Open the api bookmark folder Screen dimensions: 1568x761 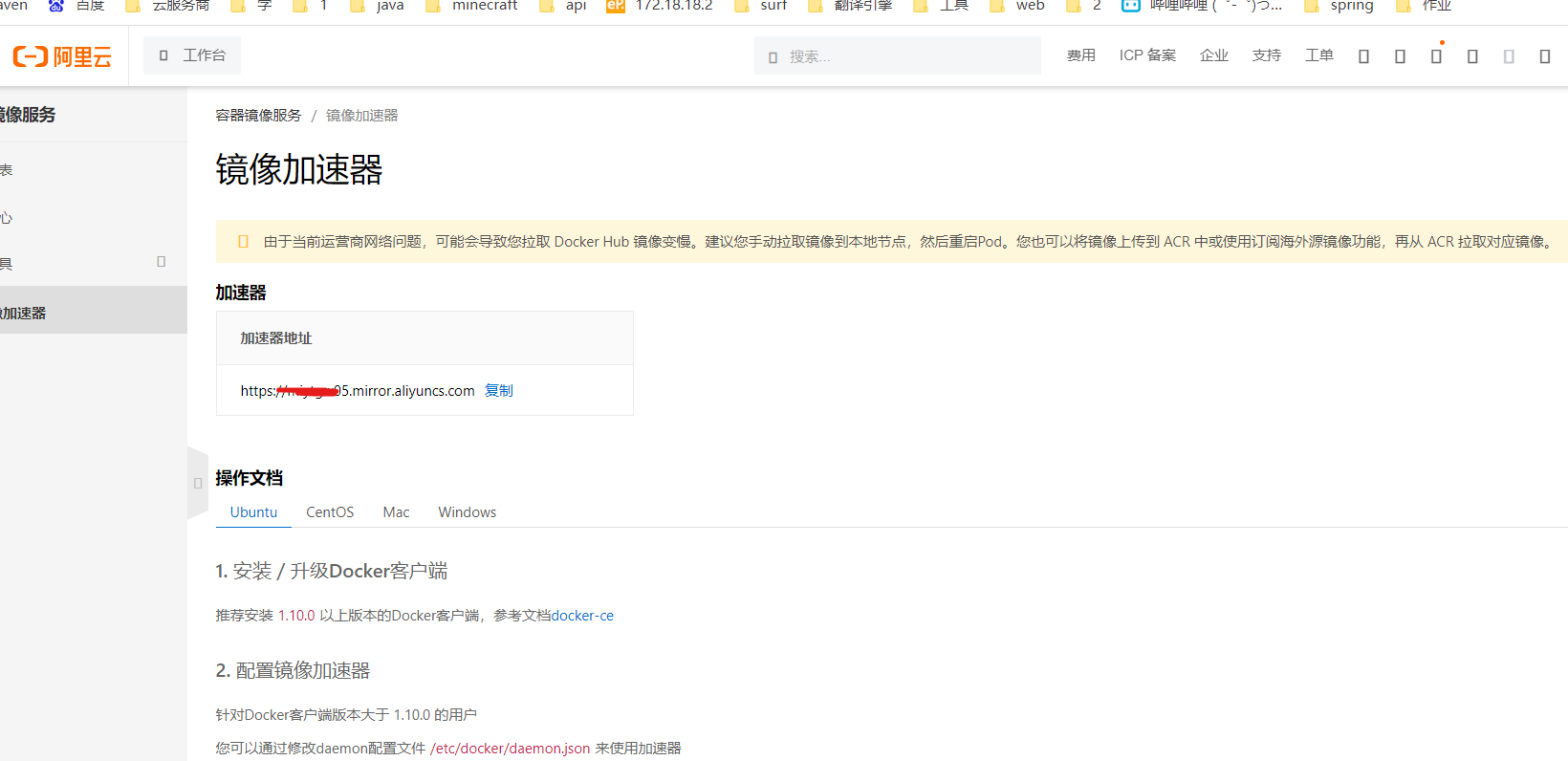563,6
